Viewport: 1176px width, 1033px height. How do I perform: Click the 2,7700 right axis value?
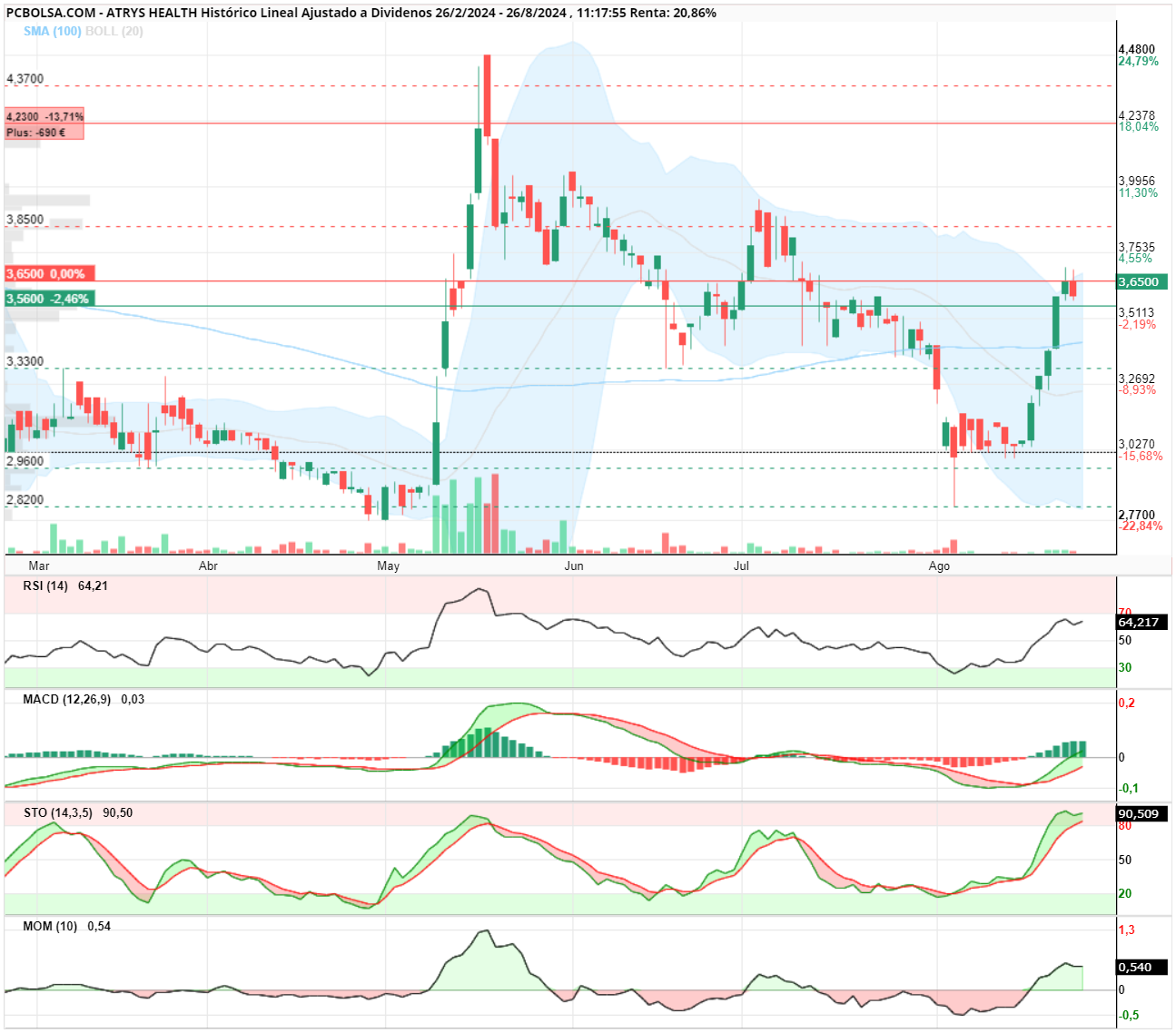(x=1137, y=515)
